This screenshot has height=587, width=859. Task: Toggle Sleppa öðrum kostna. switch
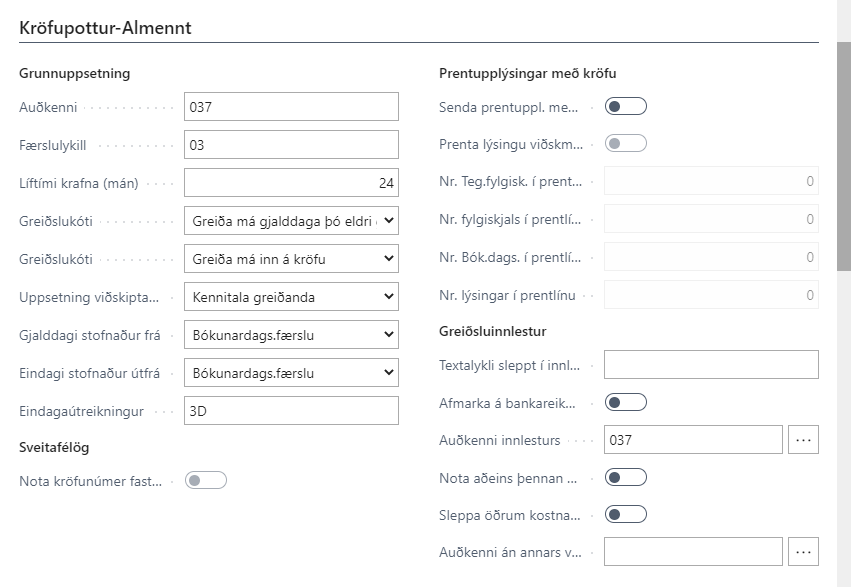626,515
